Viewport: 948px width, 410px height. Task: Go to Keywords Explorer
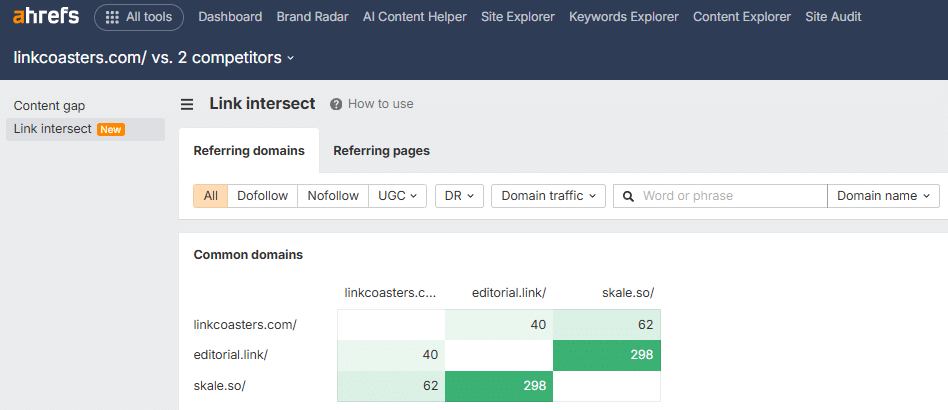pyautogui.click(x=623, y=17)
